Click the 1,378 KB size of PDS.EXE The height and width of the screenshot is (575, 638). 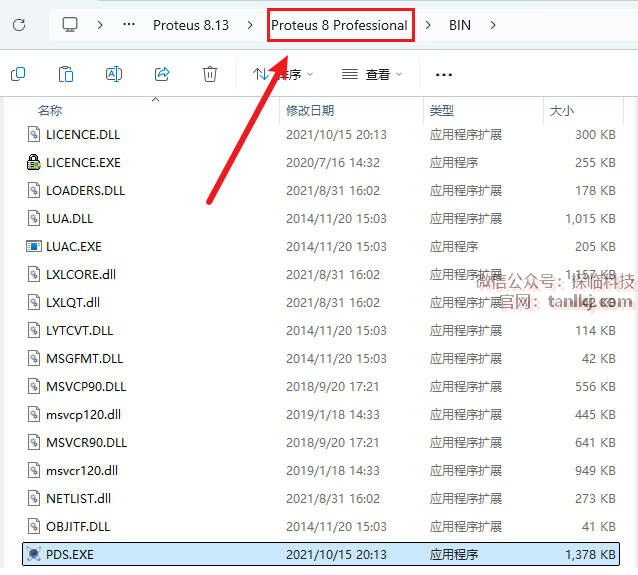[590, 555]
